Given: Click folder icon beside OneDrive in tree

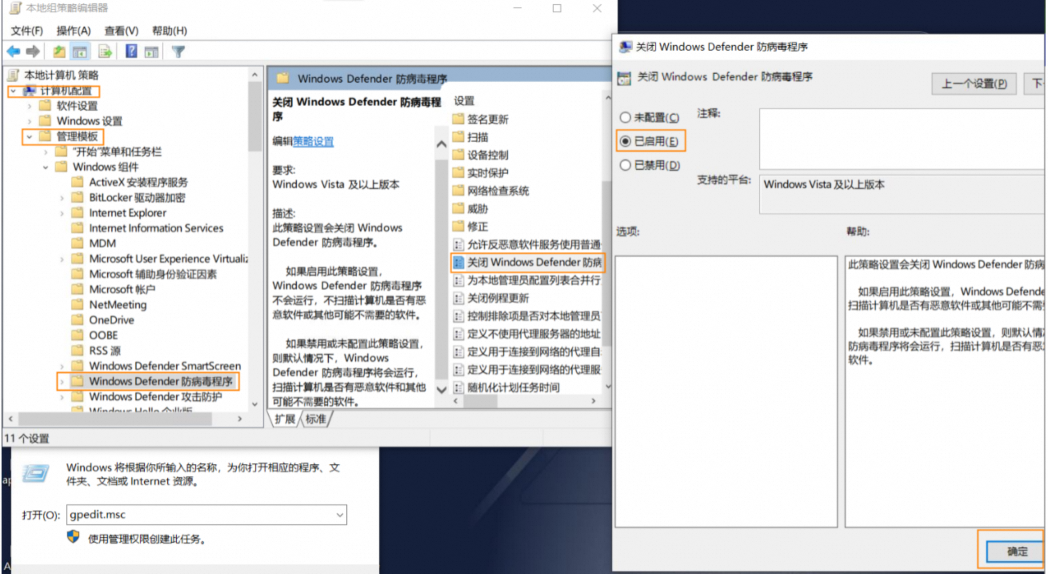Looking at the screenshot, I should click(78, 319).
